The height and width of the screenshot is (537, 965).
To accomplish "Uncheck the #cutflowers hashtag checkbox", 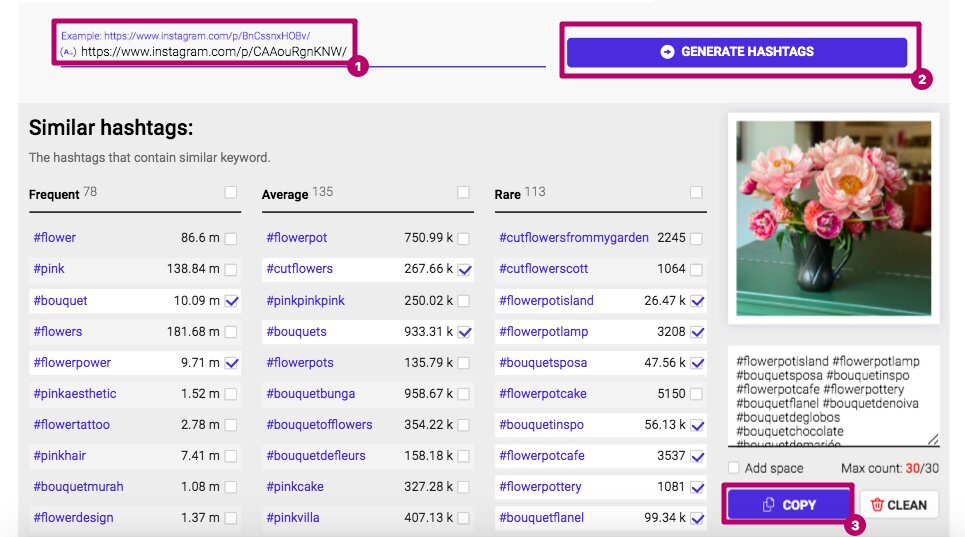I will coord(464,269).
